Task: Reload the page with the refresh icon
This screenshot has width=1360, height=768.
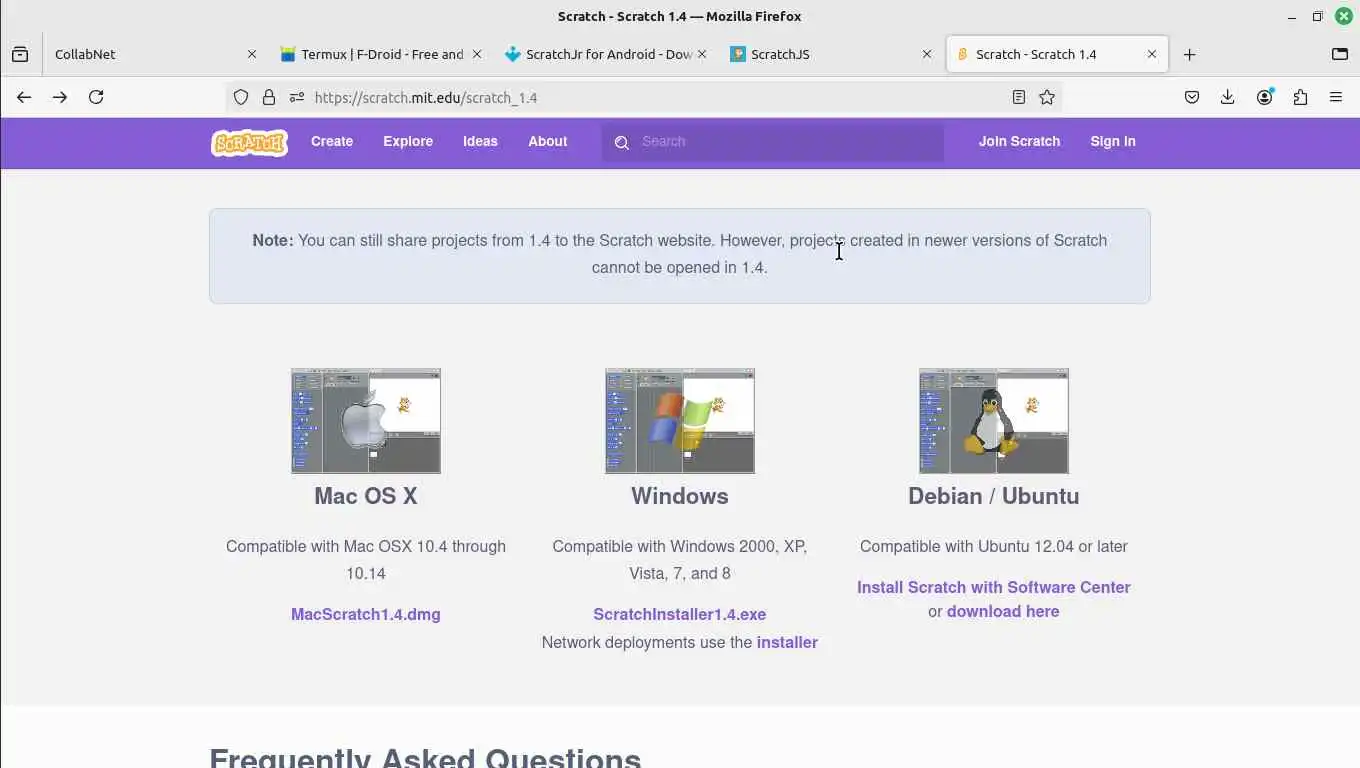Action: (96, 97)
